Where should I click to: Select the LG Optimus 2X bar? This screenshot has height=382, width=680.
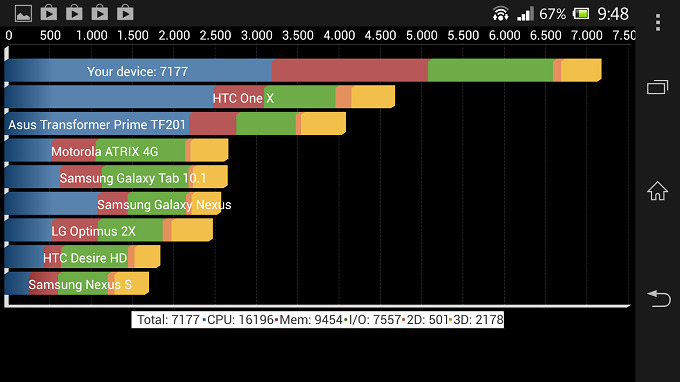pos(108,230)
